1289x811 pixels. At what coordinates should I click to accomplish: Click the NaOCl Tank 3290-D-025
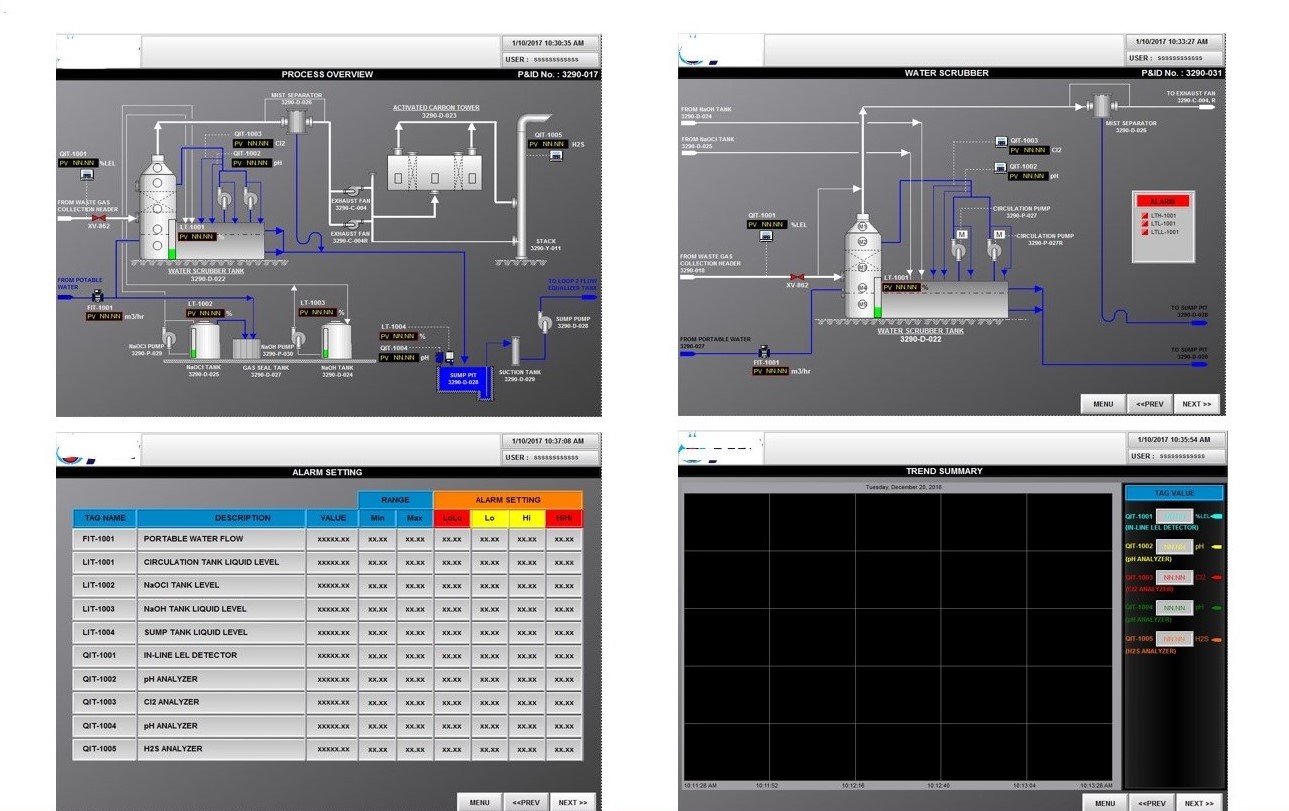point(205,339)
